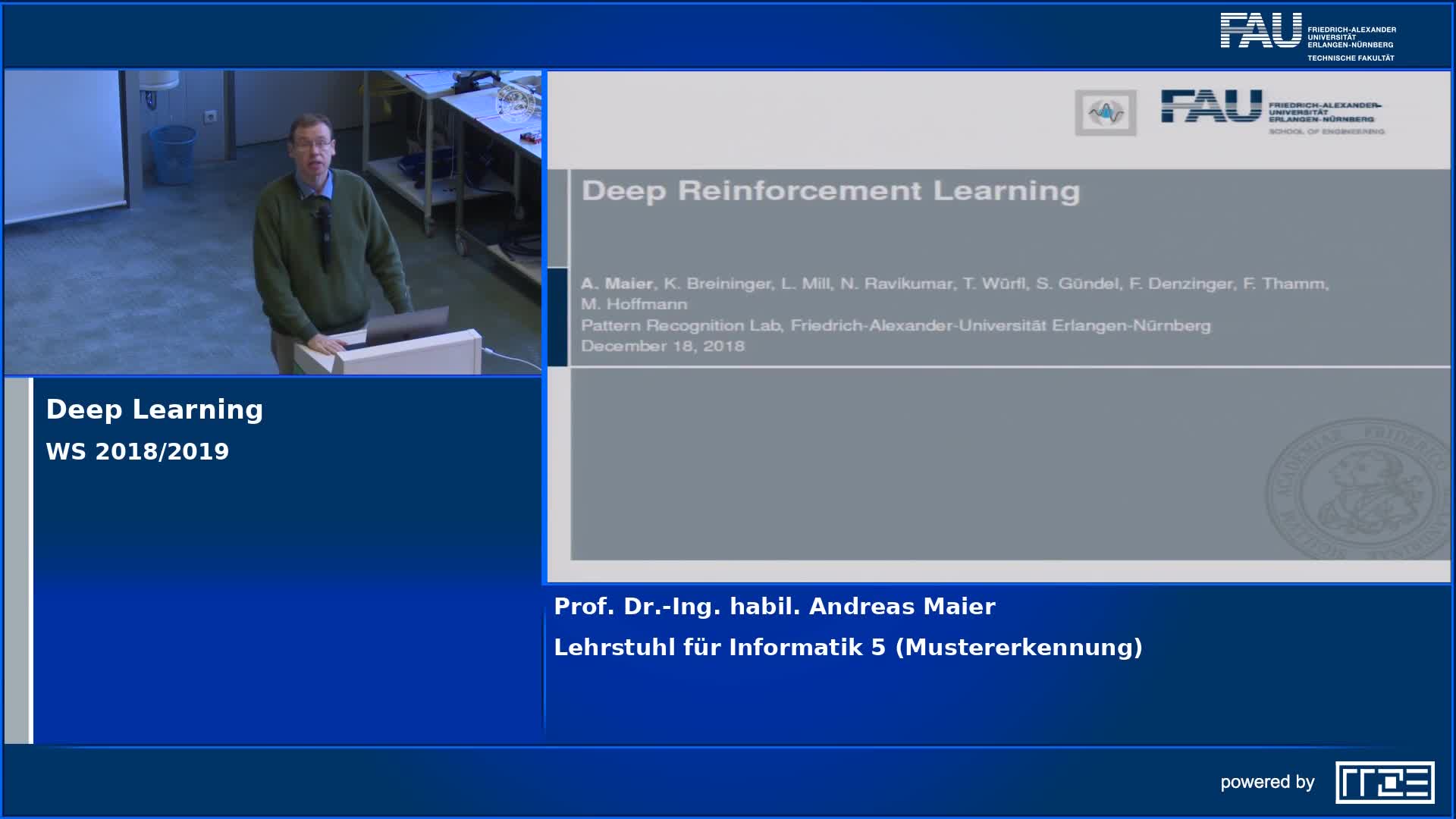
Task: Click the speaker video thumbnail
Action: [273, 222]
